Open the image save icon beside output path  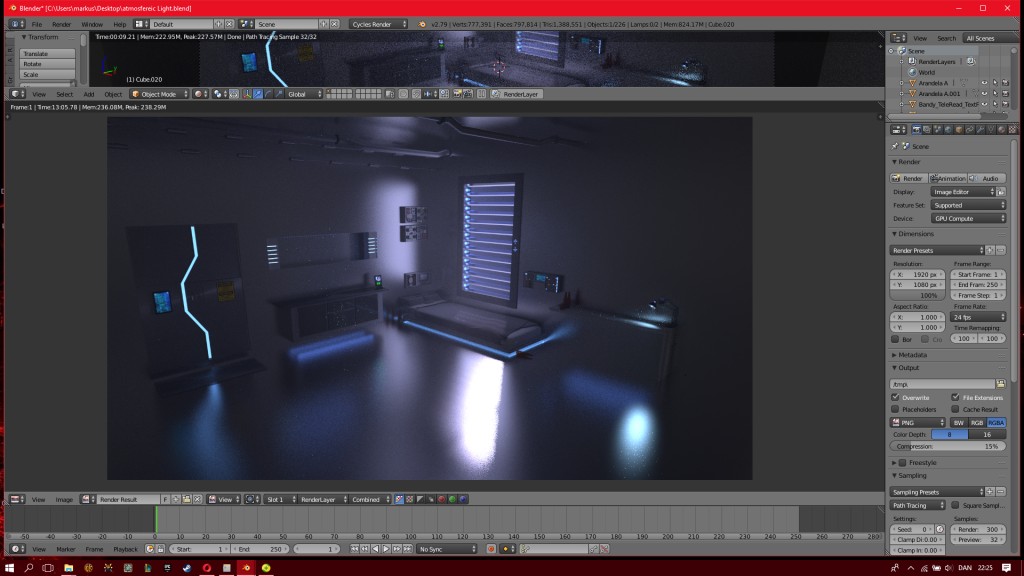[1001, 384]
